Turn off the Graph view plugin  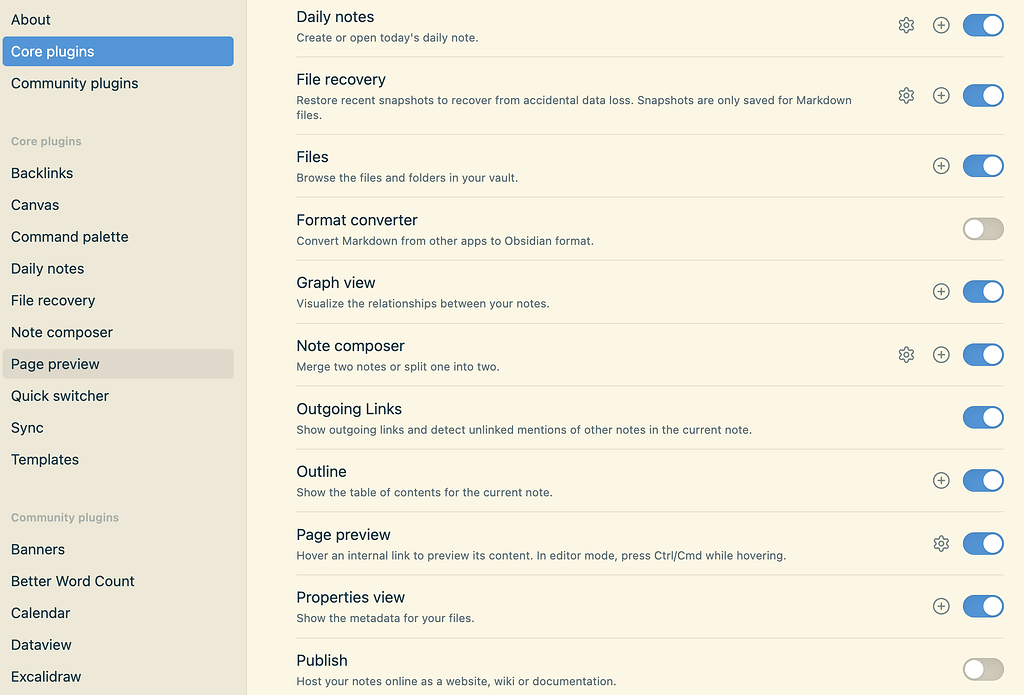click(983, 291)
